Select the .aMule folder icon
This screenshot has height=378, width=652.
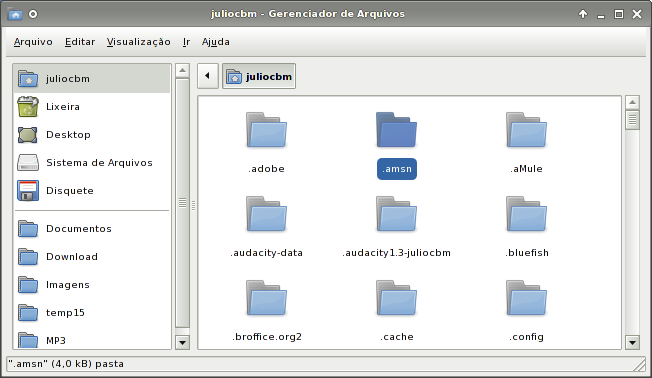coord(526,130)
